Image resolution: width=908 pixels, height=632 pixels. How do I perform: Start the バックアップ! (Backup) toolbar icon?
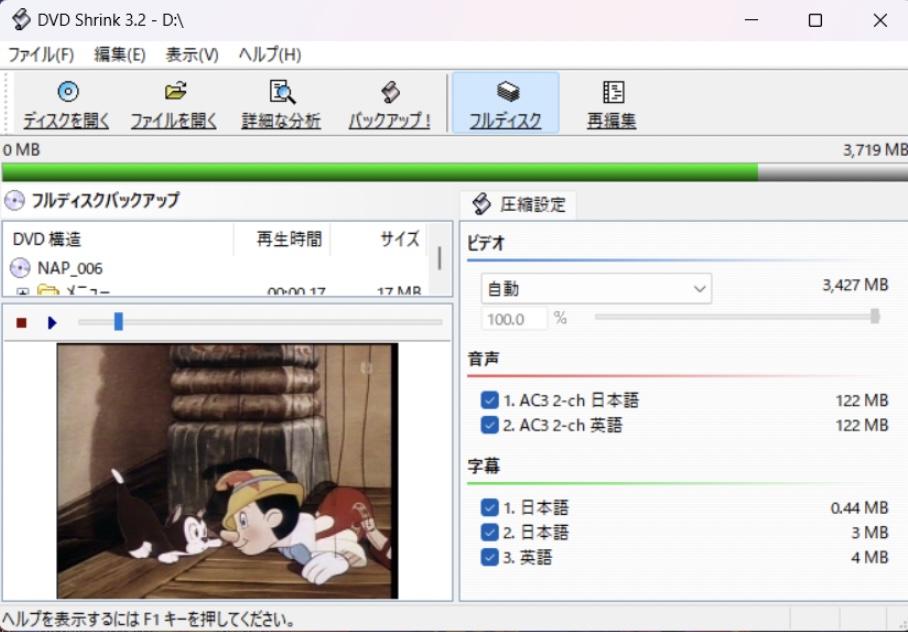coord(390,93)
